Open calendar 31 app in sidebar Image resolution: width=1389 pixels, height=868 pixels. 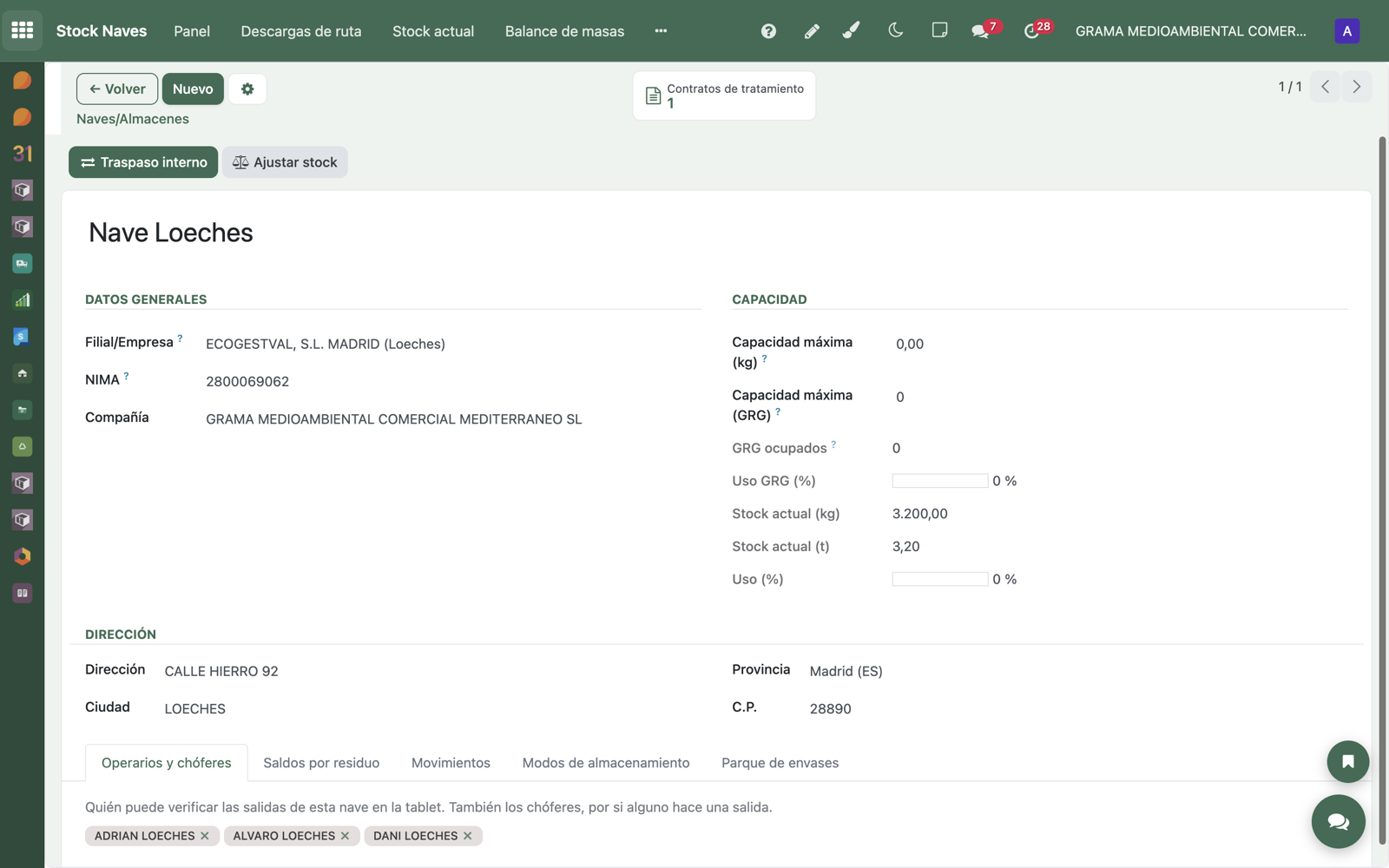[23, 154]
